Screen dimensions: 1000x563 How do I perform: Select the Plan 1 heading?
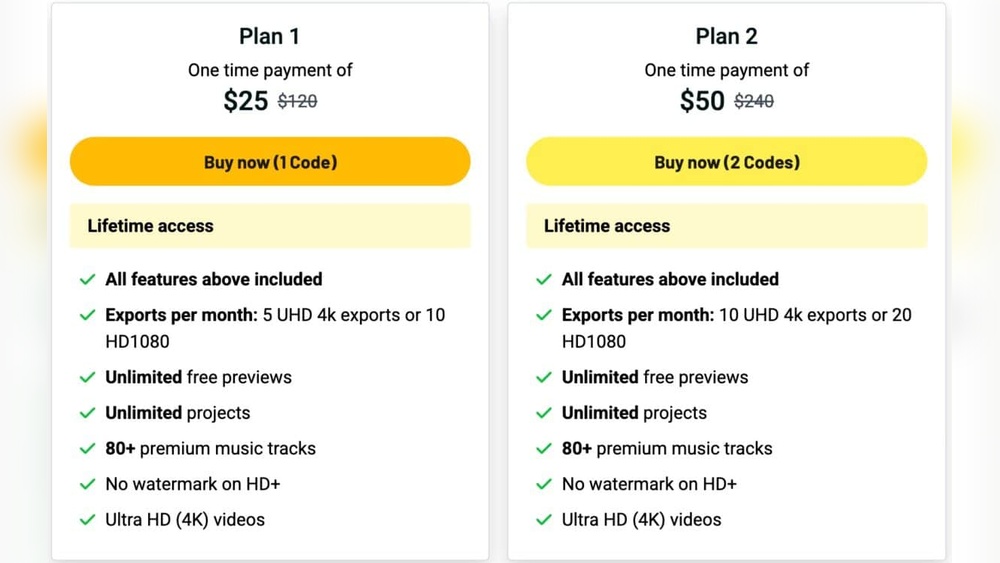click(x=270, y=37)
